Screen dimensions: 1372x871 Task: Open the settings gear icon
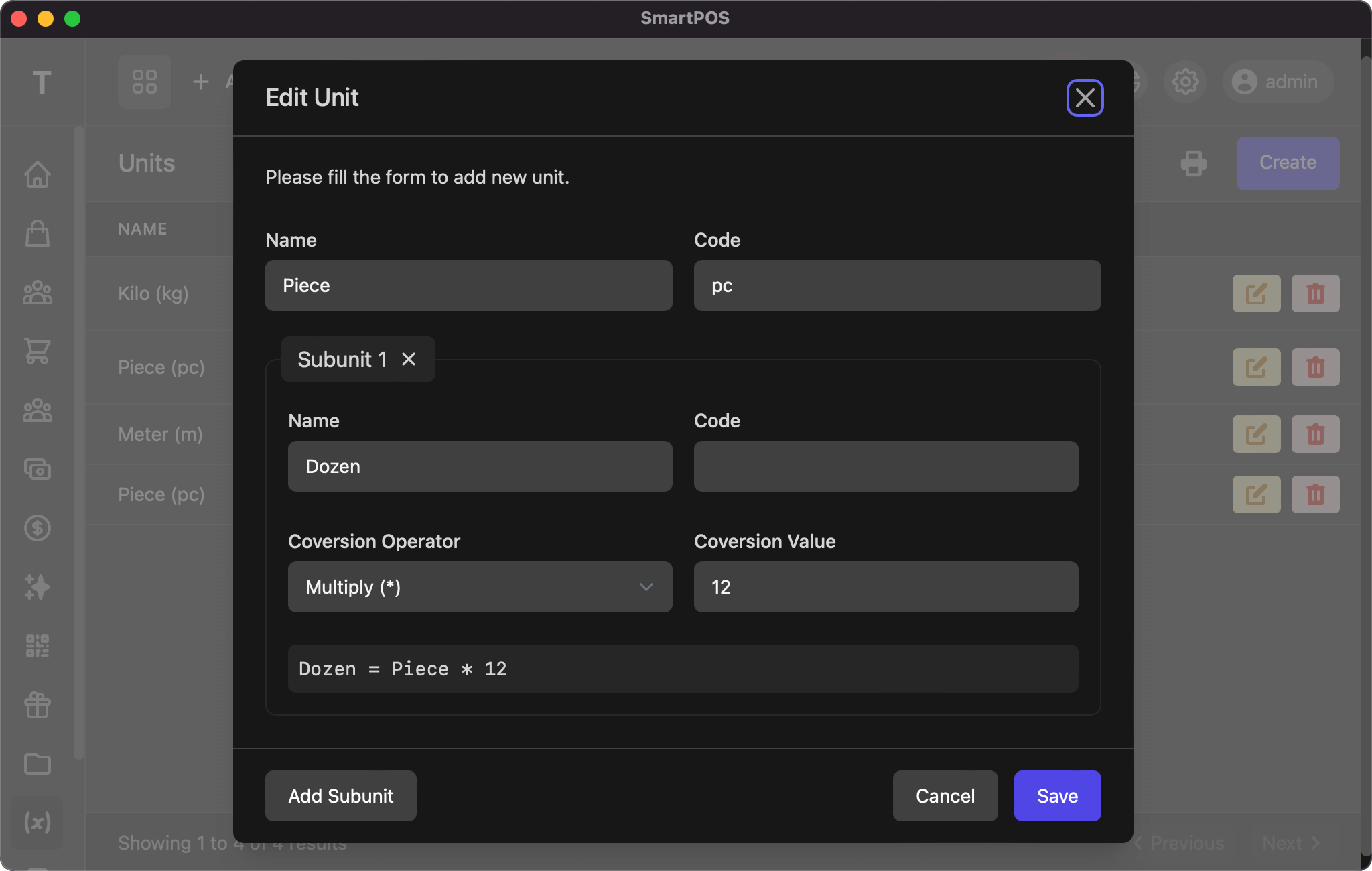pos(1185,82)
